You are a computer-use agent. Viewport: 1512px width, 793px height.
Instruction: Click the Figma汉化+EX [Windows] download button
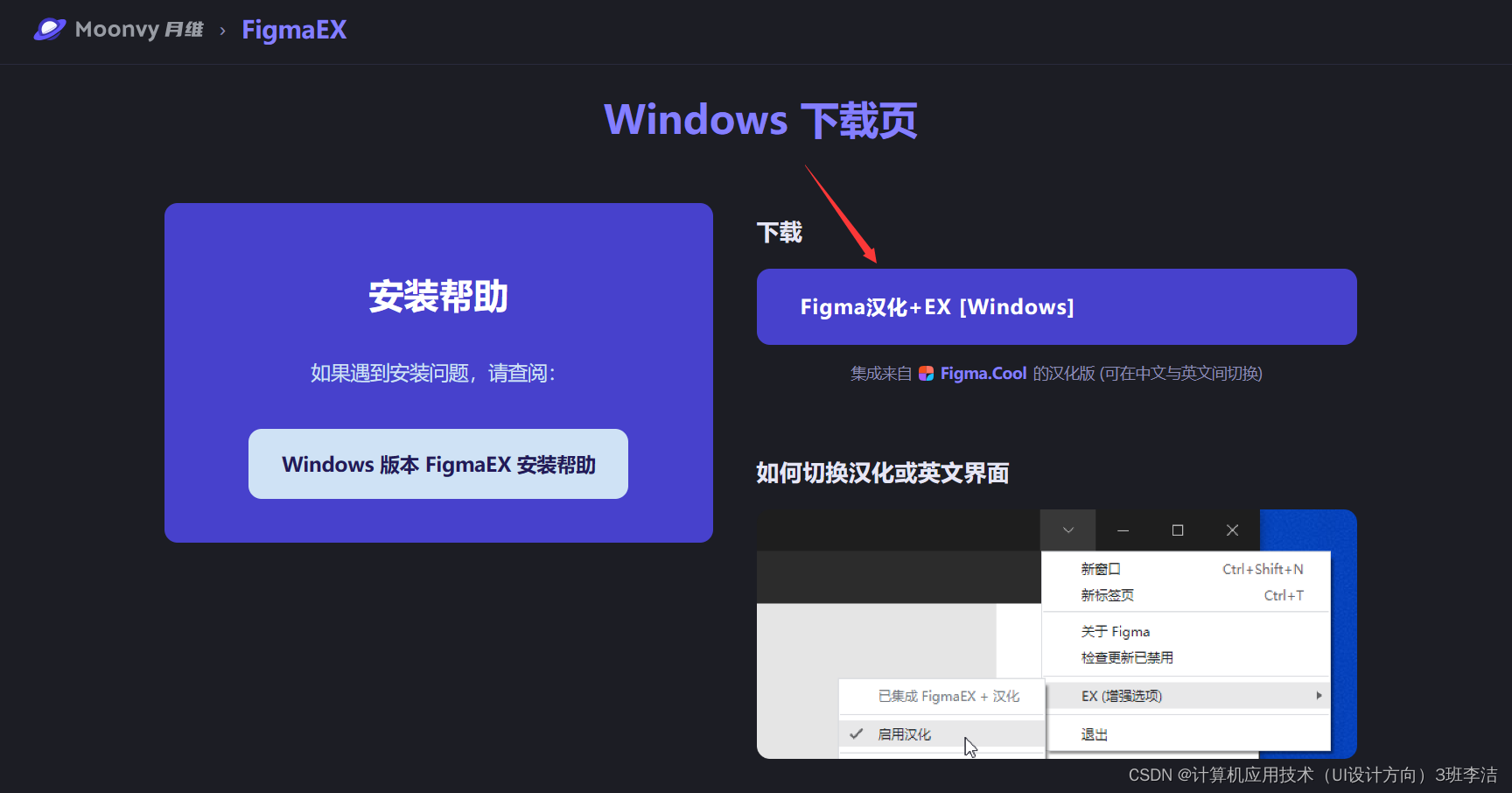(x=1055, y=306)
